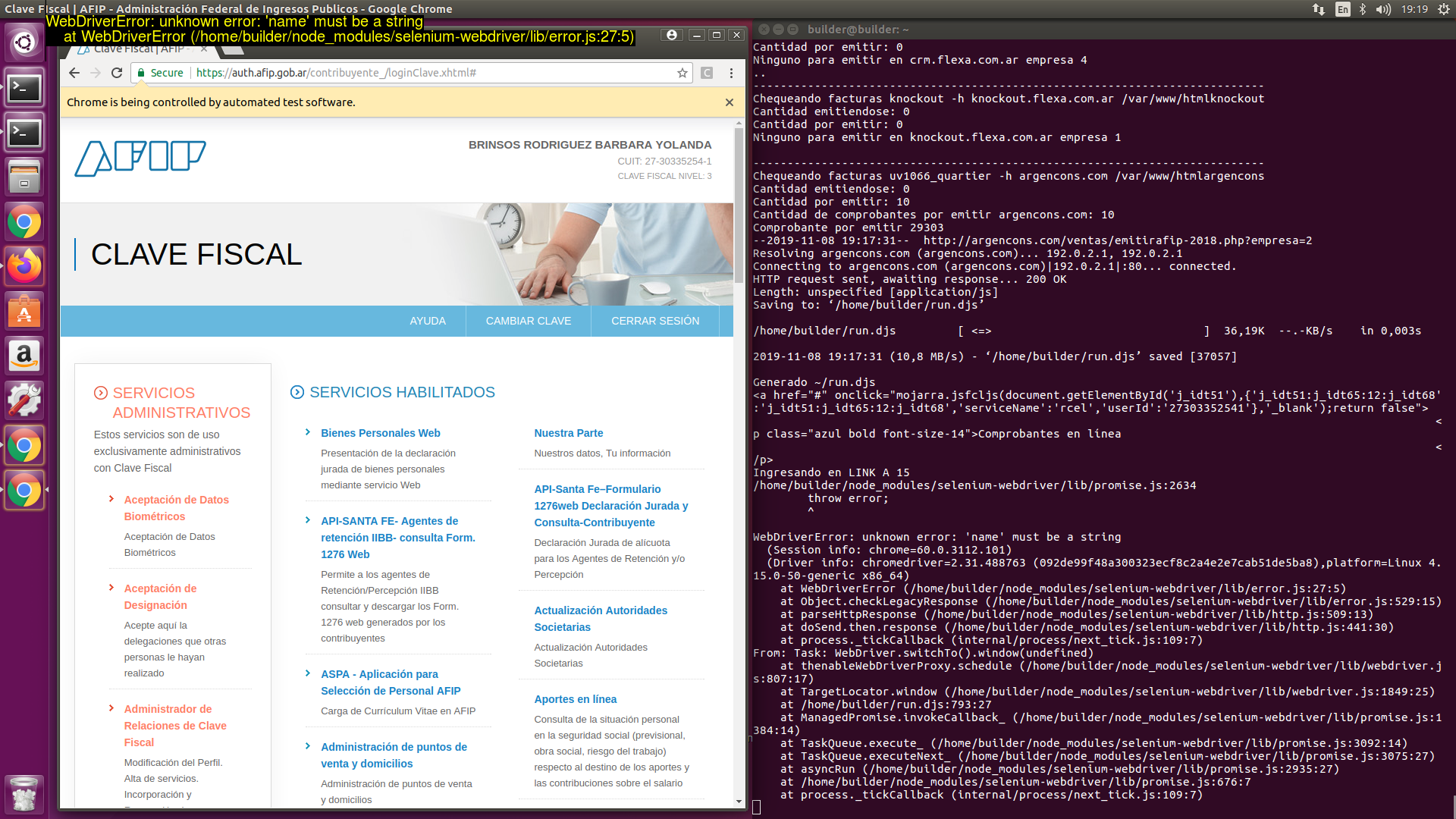Open CAMBIAR CLAVE menu item
The width and height of the screenshot is (1456, 819).
(529, 322)
